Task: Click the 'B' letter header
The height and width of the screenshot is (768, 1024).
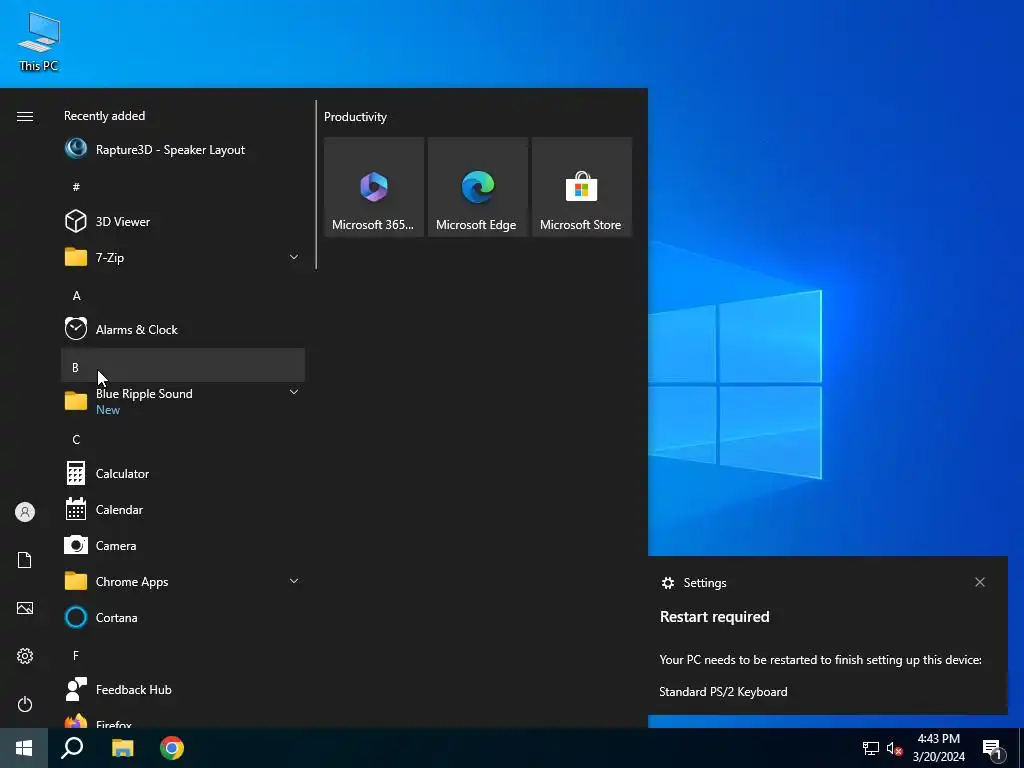Action: tap(183, 365)
